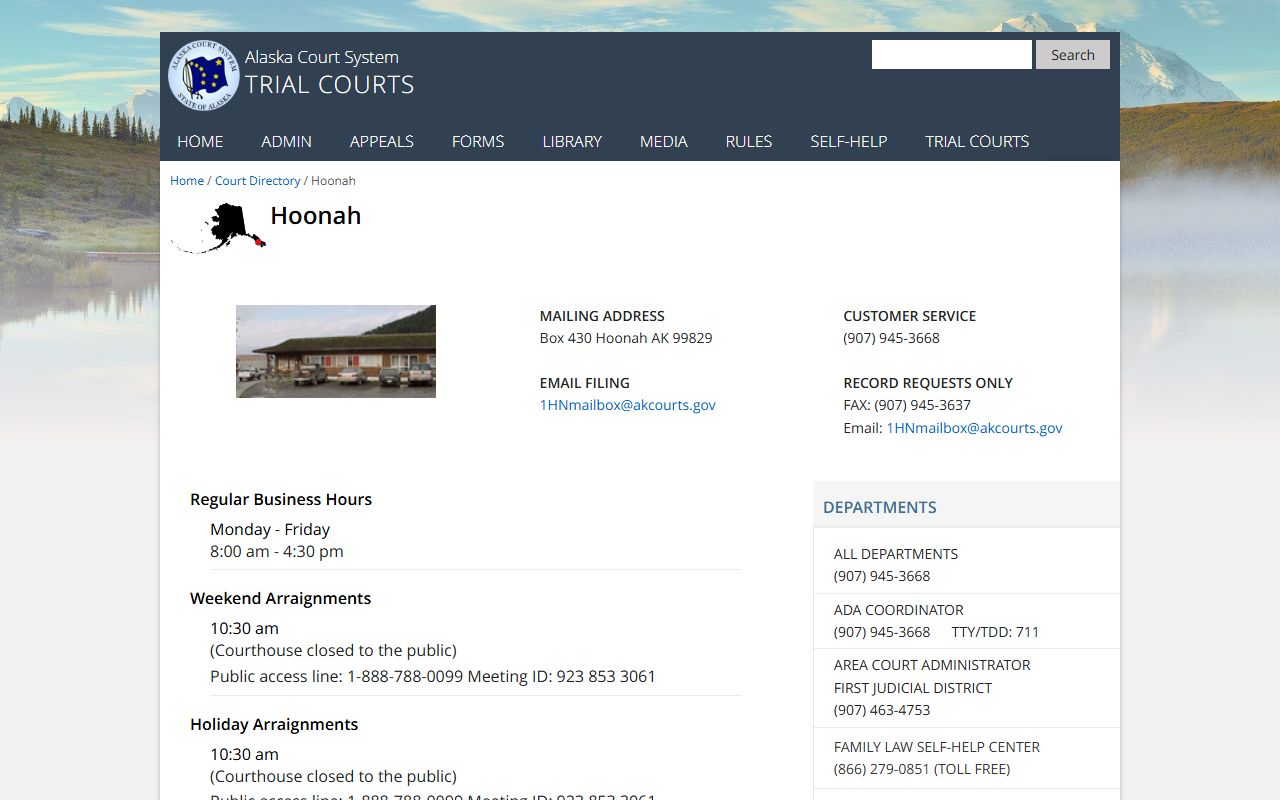Open the APPEALS menu item
1280x800 pixels.
(382, 141)
